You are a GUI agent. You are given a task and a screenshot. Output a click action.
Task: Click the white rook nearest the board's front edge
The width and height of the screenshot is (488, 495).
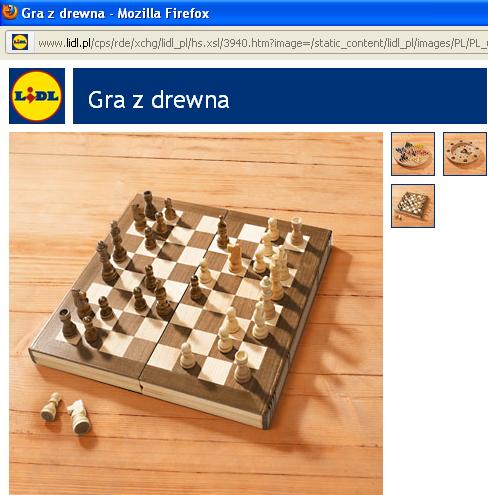[242, 366]
